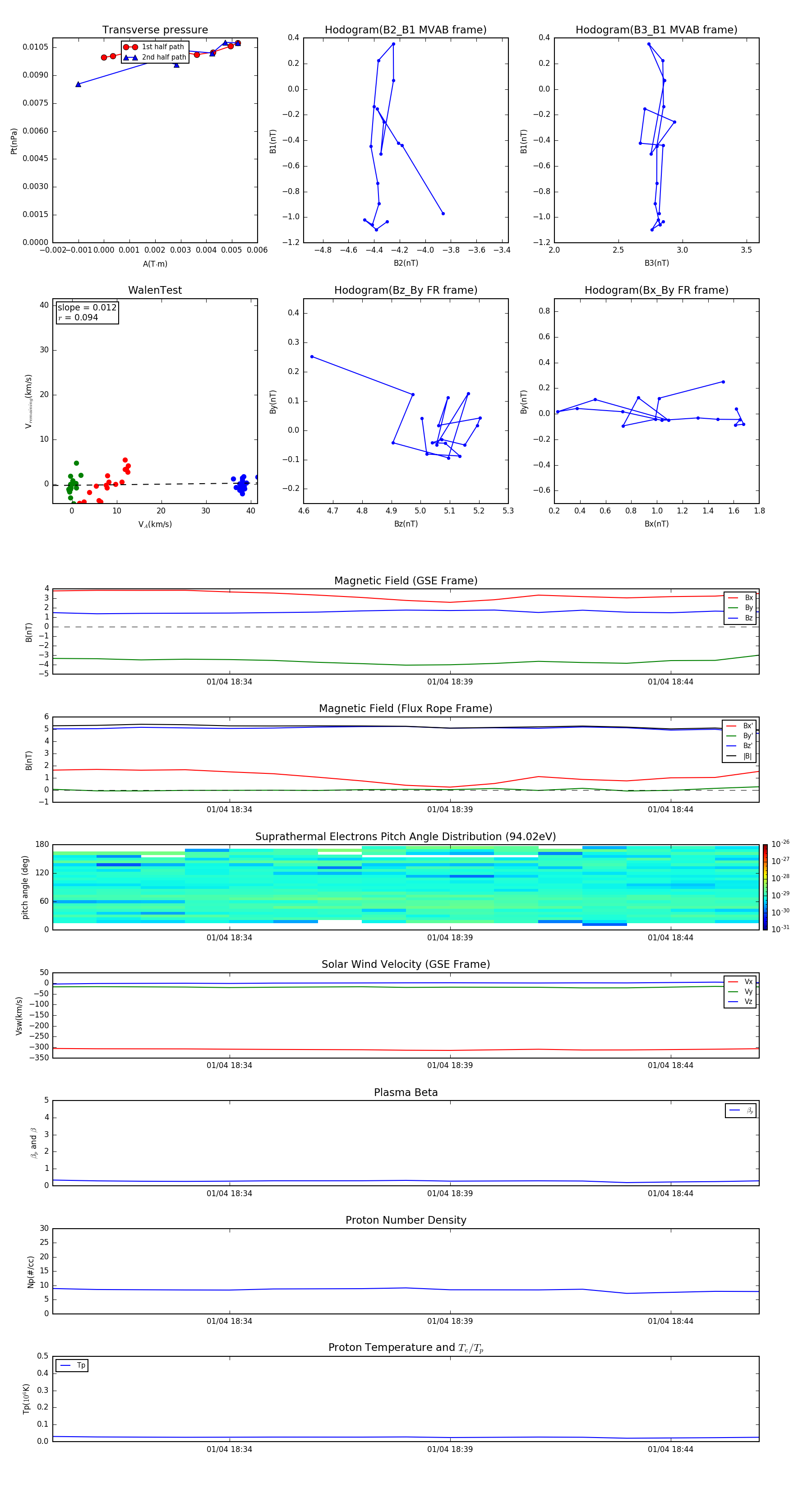Click the 'r = 0.094' annotation
The image size is (812, 1489).
pyautogui.click(x=78, y=318)
